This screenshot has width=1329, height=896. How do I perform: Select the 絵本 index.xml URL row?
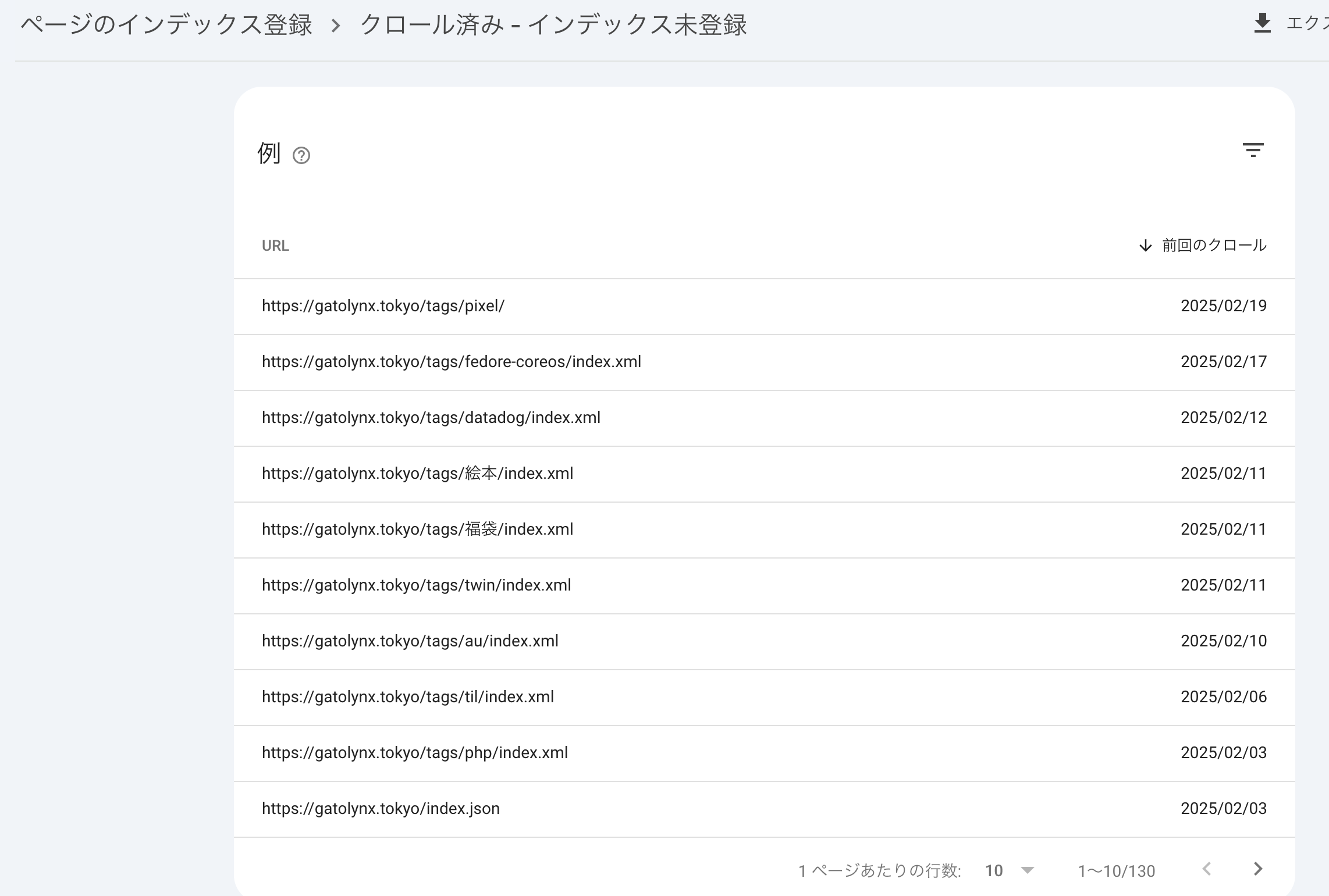417,474
